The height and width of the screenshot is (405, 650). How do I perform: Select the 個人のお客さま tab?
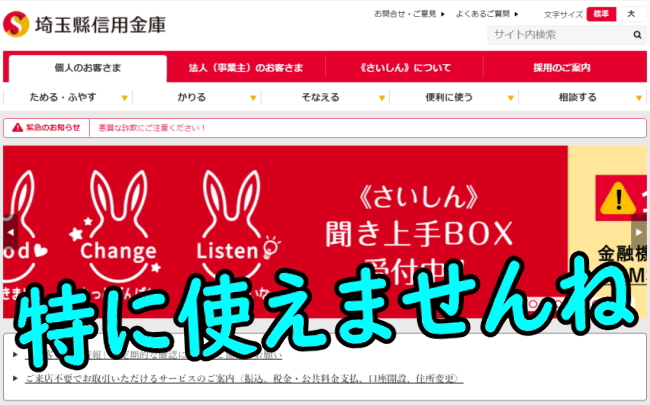pos(88,68)
